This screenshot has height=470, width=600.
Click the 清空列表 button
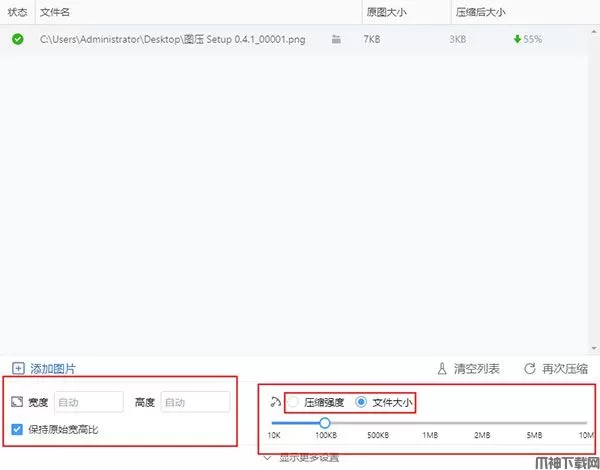coord(476,369)
